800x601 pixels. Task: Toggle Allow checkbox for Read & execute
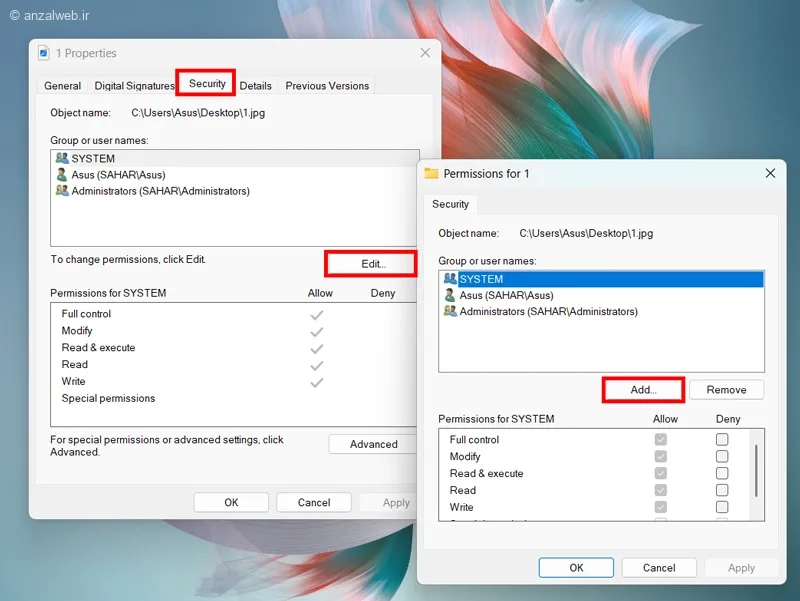tap(661, 473)
